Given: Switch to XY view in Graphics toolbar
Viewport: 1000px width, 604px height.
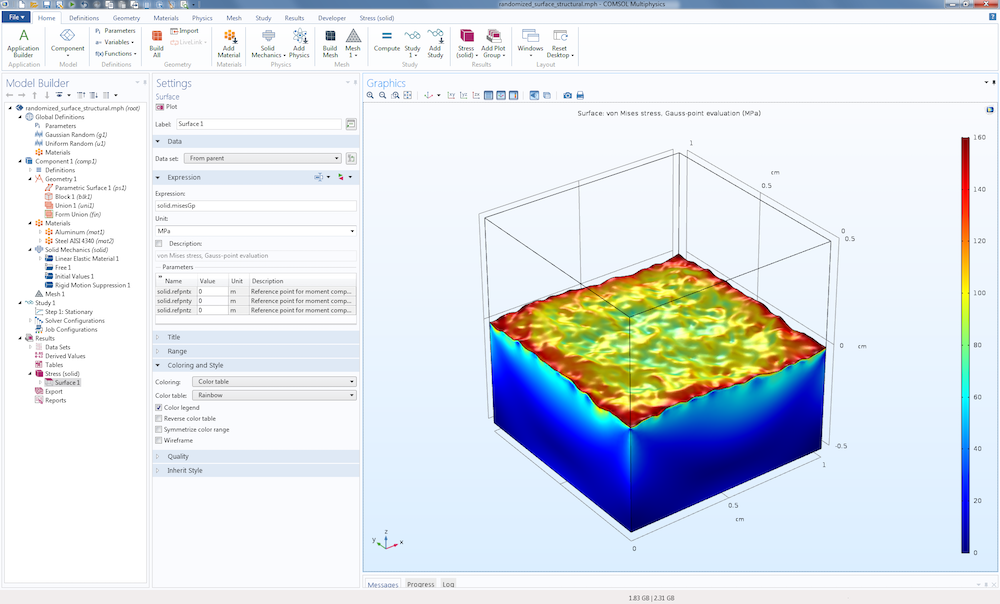Looking at the screenshot, I should click(x=451, y=96).
